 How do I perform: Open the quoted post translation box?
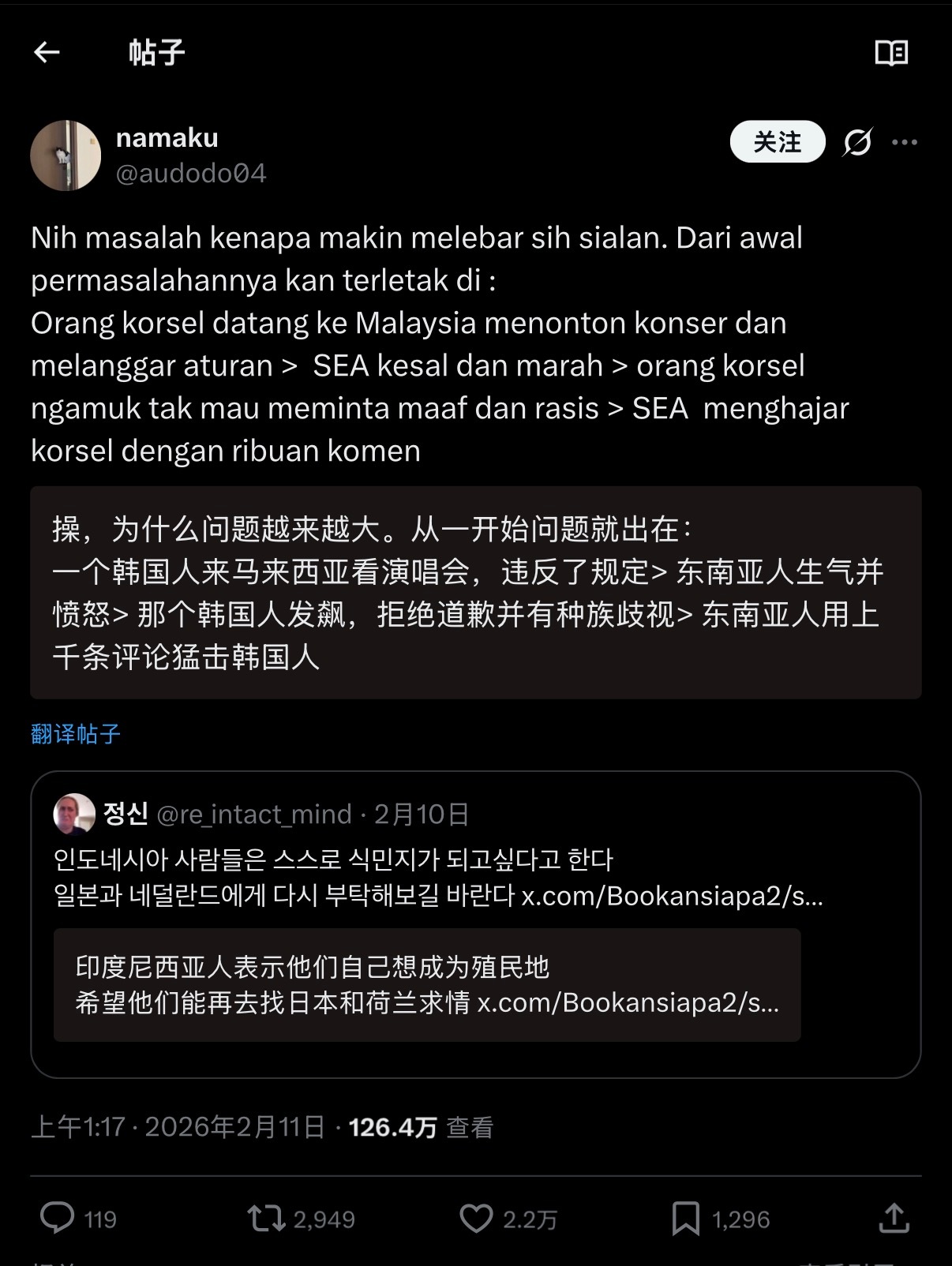pos(427,985)
